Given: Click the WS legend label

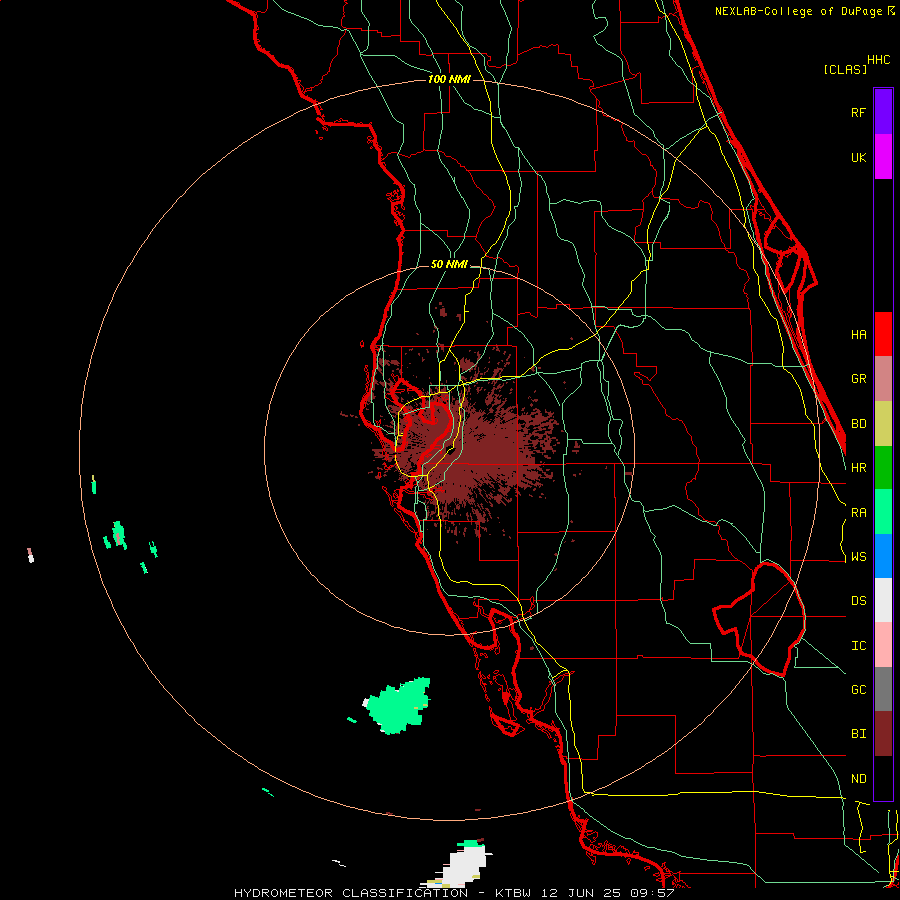Looking at the screenshot, I should pyautogui.click(x=858, y=557).
